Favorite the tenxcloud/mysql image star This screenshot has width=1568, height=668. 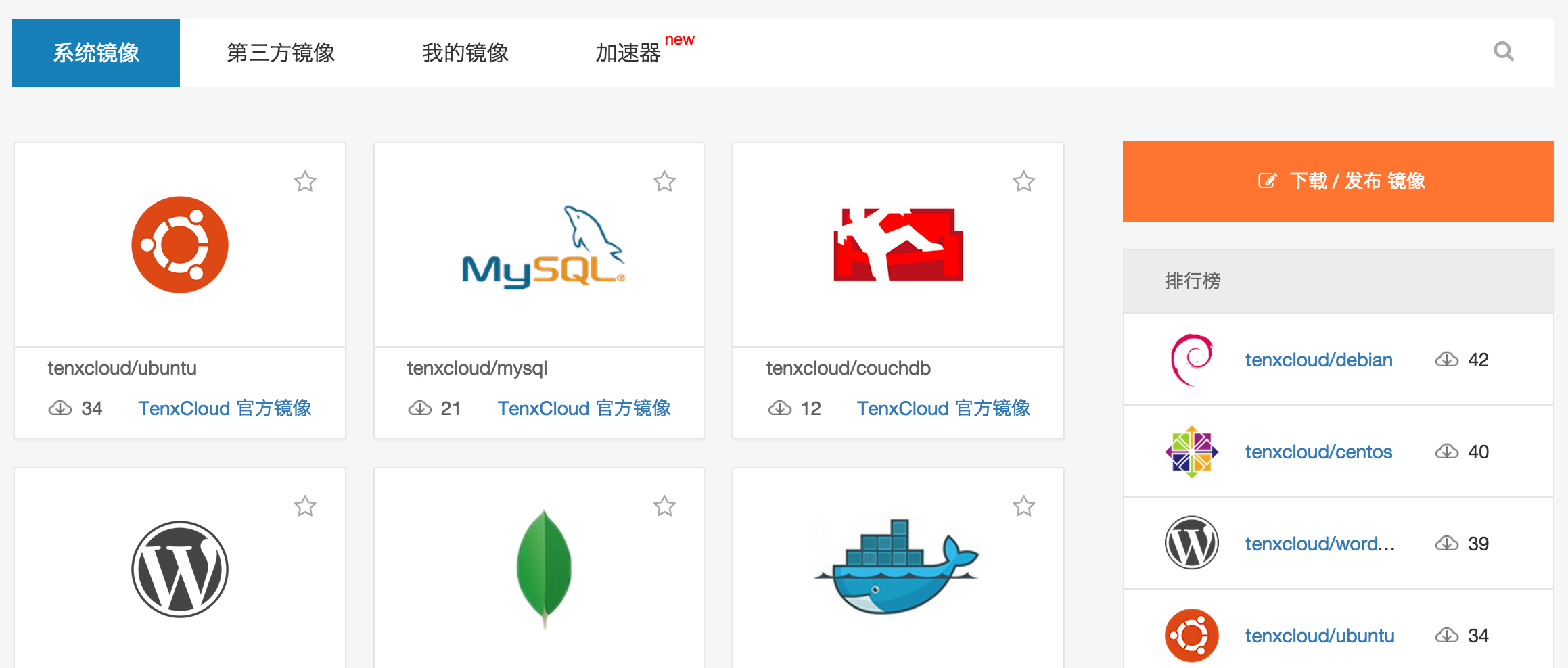coord(664,181)
